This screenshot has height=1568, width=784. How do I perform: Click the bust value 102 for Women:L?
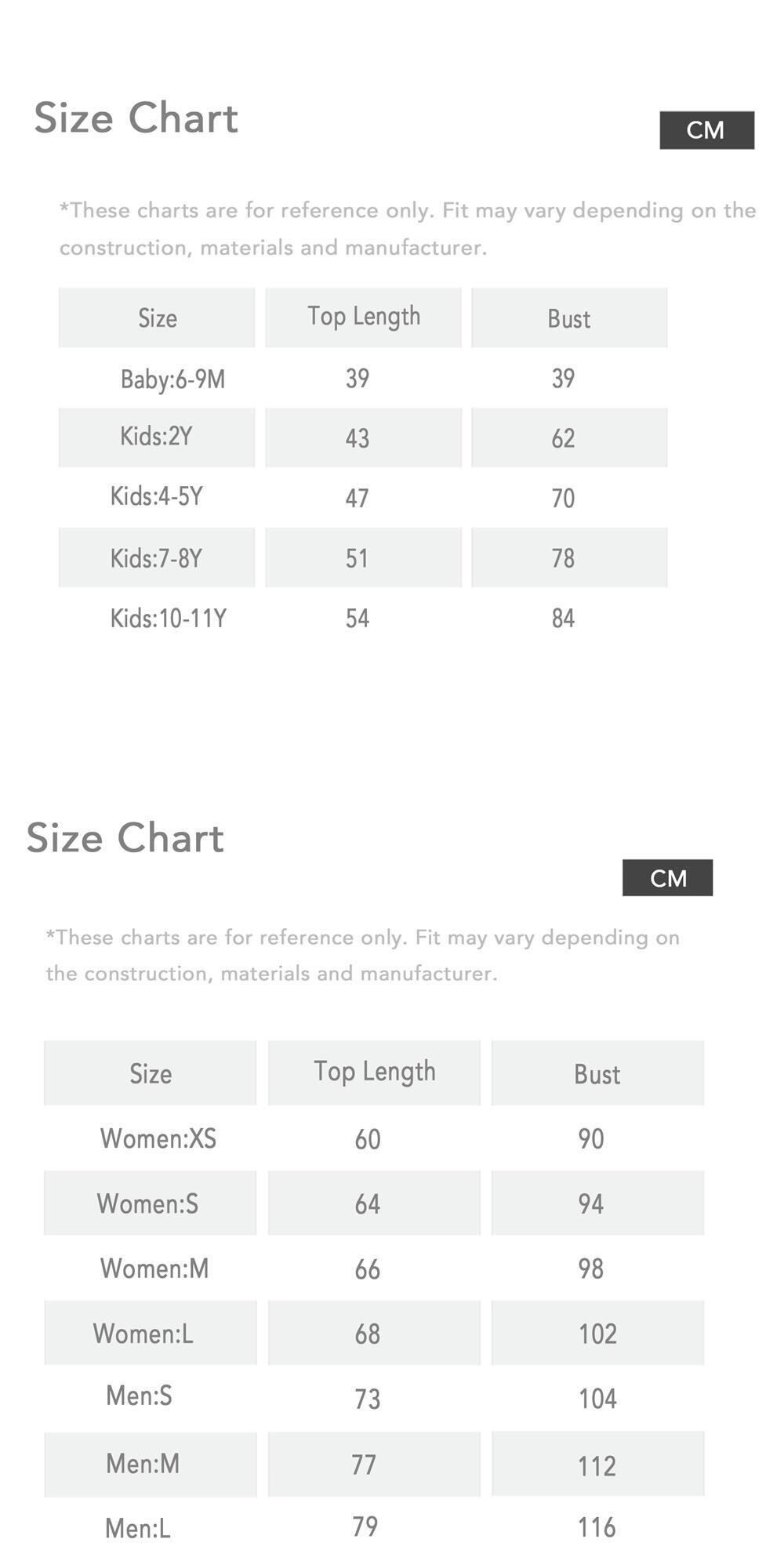click(597, 1334)
